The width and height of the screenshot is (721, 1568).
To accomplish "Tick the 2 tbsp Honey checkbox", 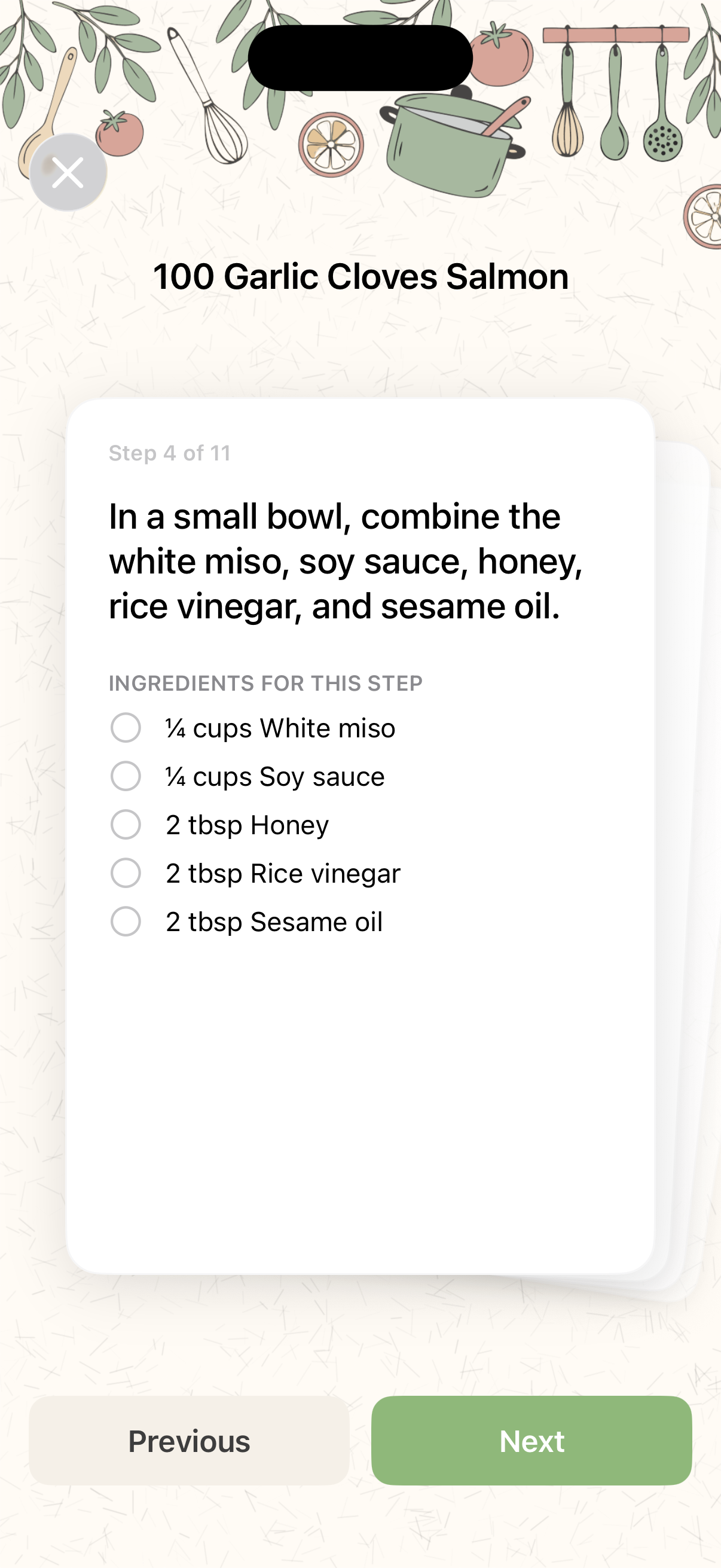I will [x=126, y=825].
